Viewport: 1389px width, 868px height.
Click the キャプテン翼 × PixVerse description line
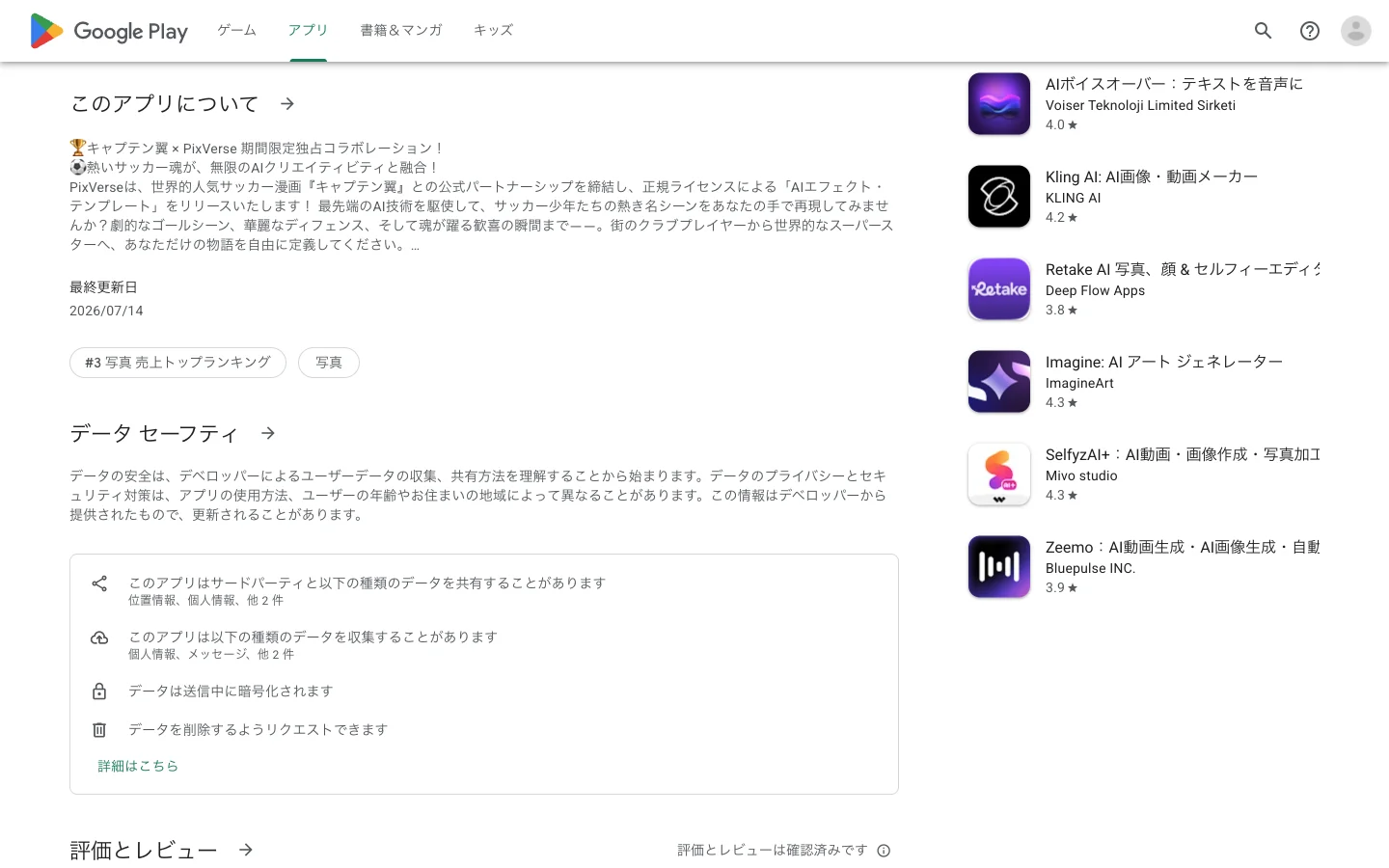point(258,148)
